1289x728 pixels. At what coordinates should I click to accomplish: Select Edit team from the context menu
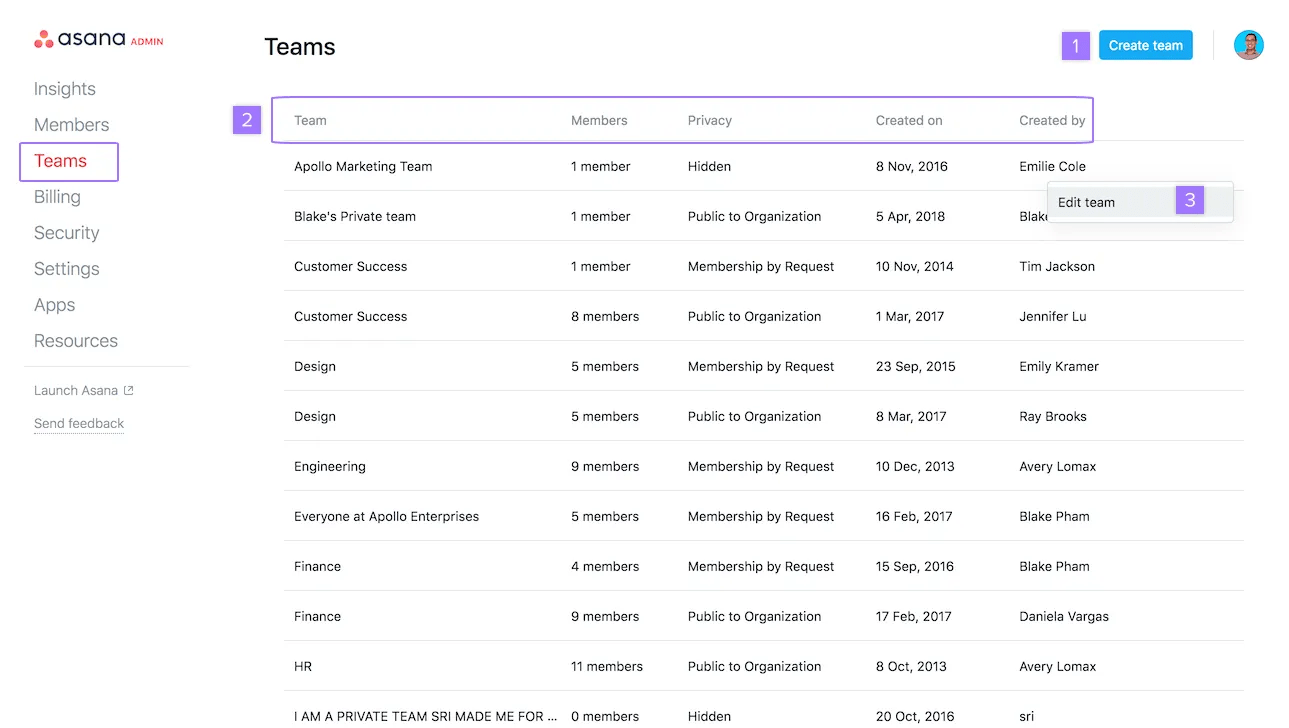[1086, 201]
